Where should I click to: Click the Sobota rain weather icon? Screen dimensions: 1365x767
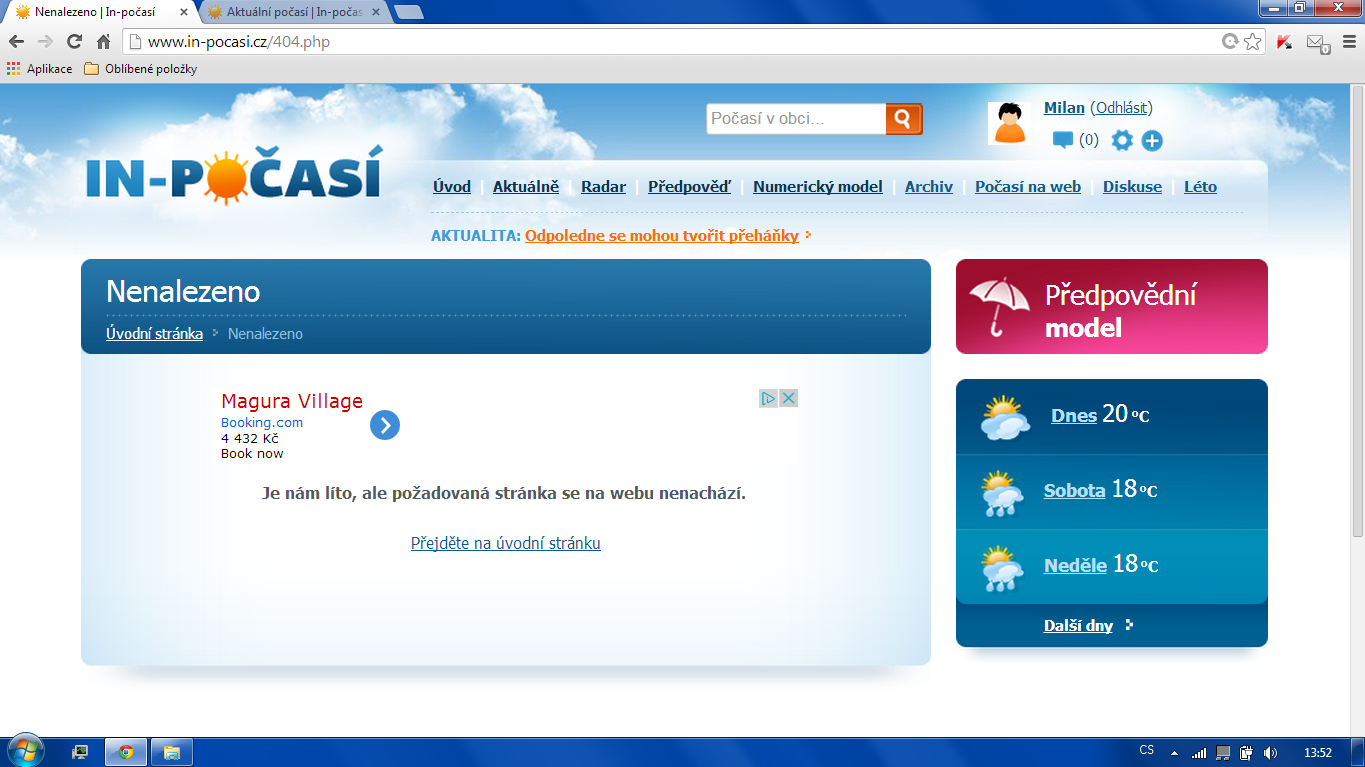[1002, 493]
